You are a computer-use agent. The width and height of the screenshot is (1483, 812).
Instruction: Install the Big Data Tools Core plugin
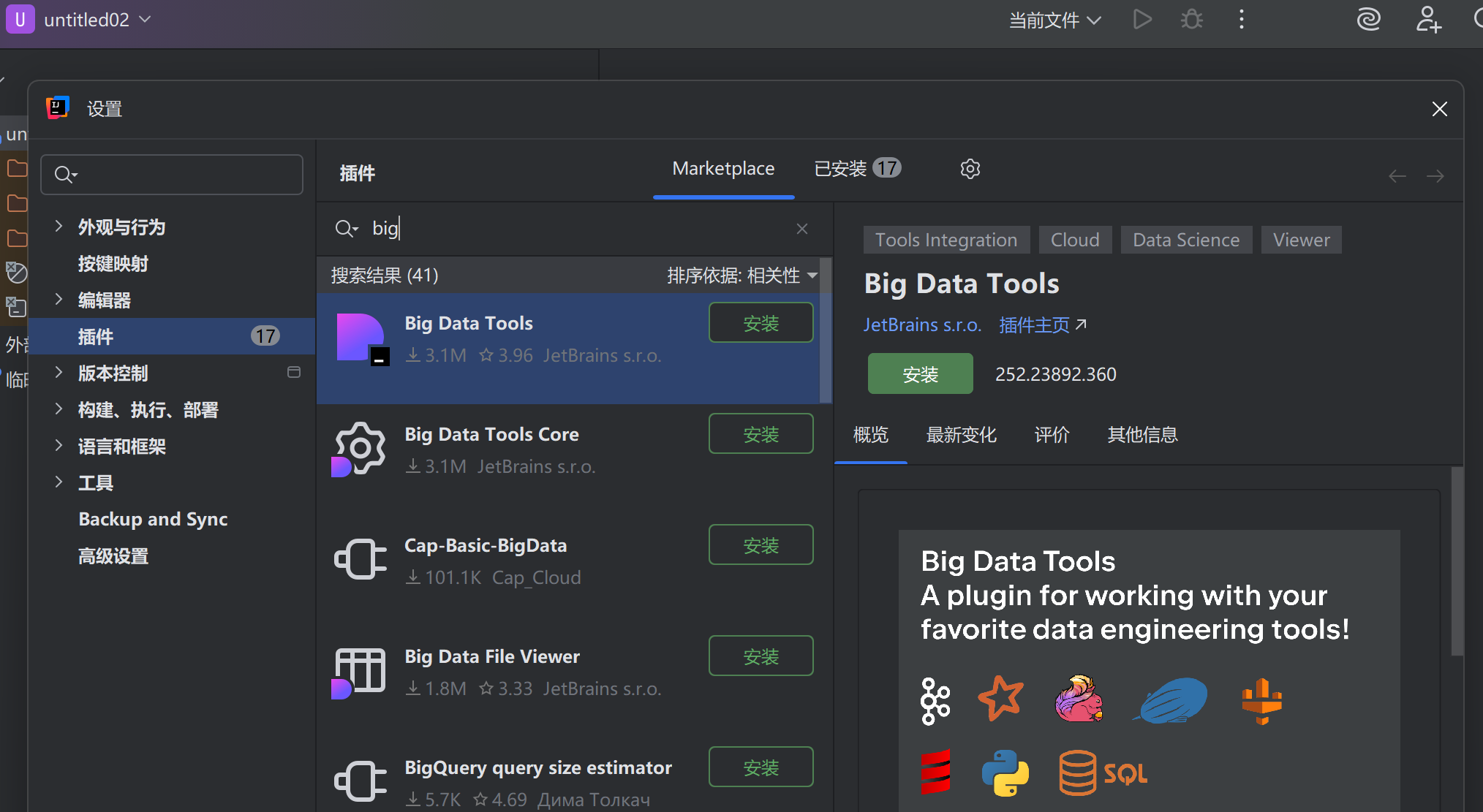point(761,434)
